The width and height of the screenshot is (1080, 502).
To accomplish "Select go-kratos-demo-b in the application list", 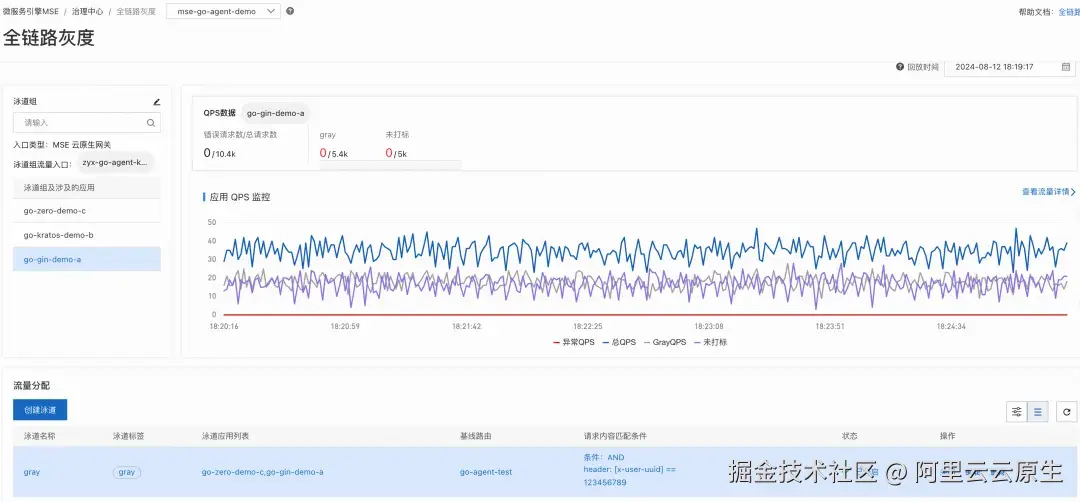I will [x=87, y=235].
